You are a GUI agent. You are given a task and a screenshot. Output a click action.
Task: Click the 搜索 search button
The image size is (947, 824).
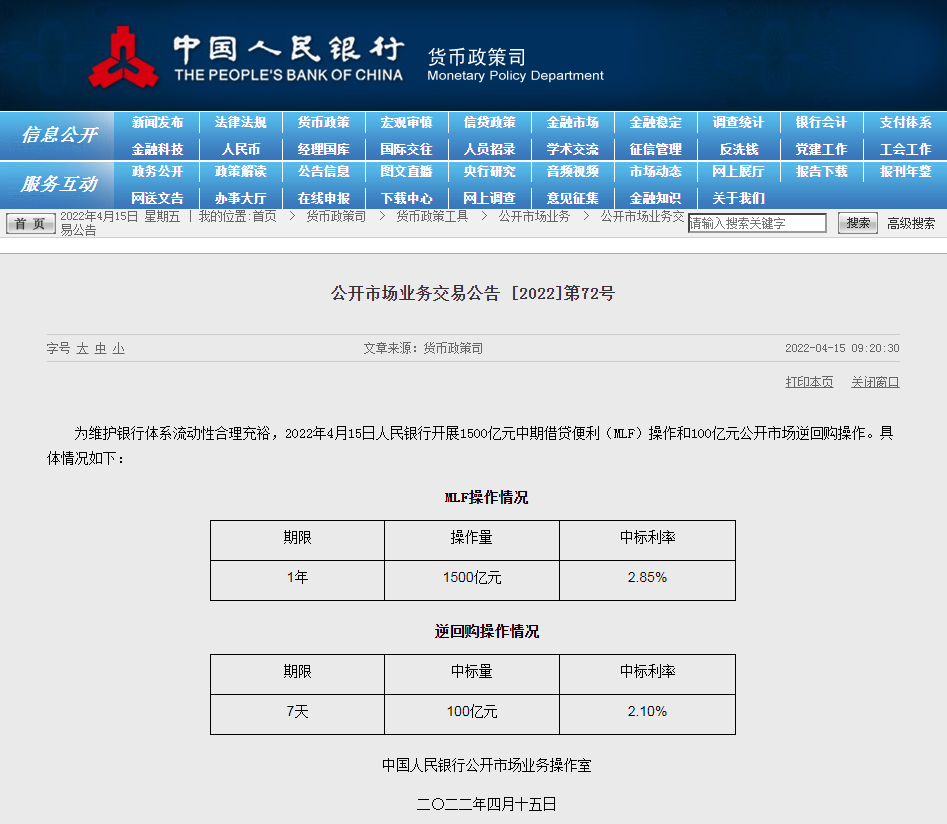tap(858, 223)
